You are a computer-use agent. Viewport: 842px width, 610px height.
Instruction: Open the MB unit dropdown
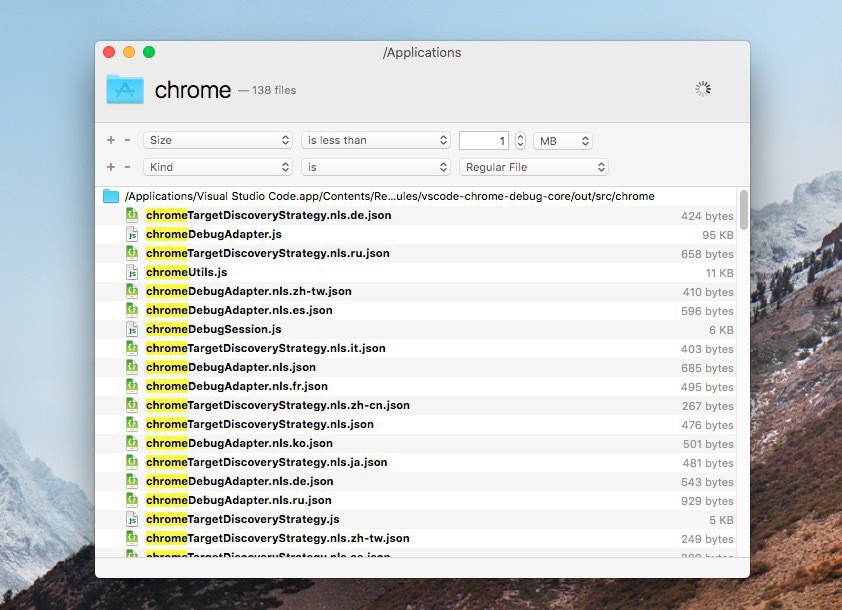[x=563, y=141]
